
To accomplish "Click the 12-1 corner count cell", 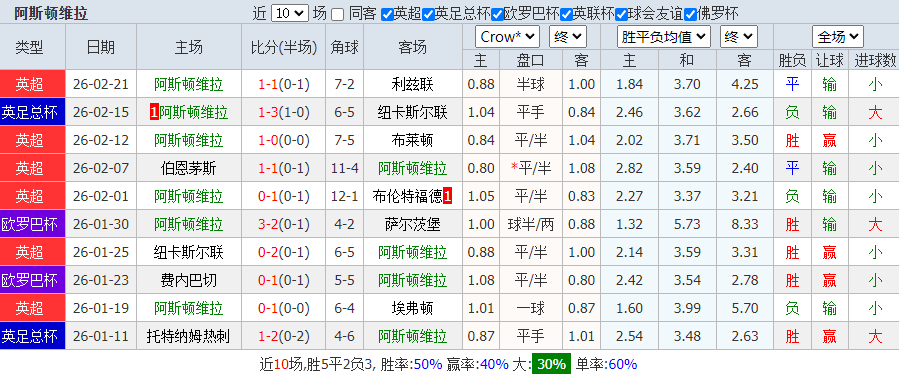I will (x=345, y=197).
